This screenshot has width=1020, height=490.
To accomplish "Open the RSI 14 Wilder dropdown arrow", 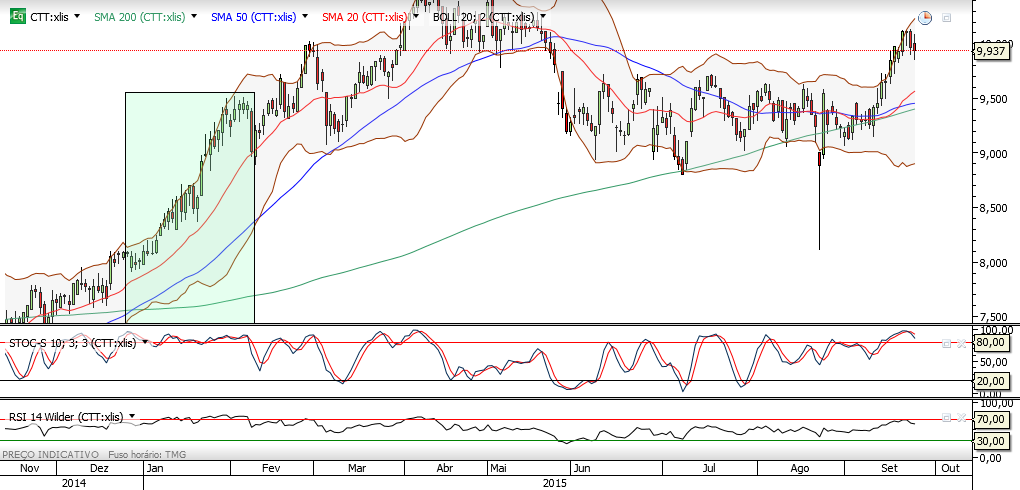I will coord(132,416).
